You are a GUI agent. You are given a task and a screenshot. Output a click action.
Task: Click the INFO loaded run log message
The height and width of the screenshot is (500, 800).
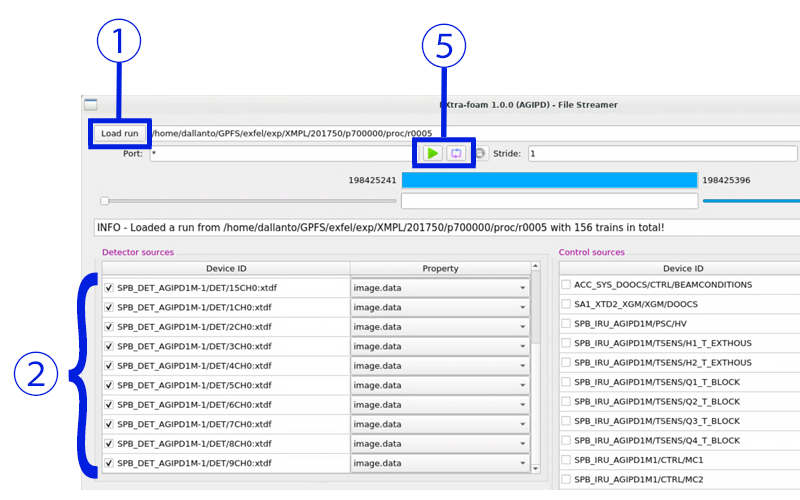(381, 228)
